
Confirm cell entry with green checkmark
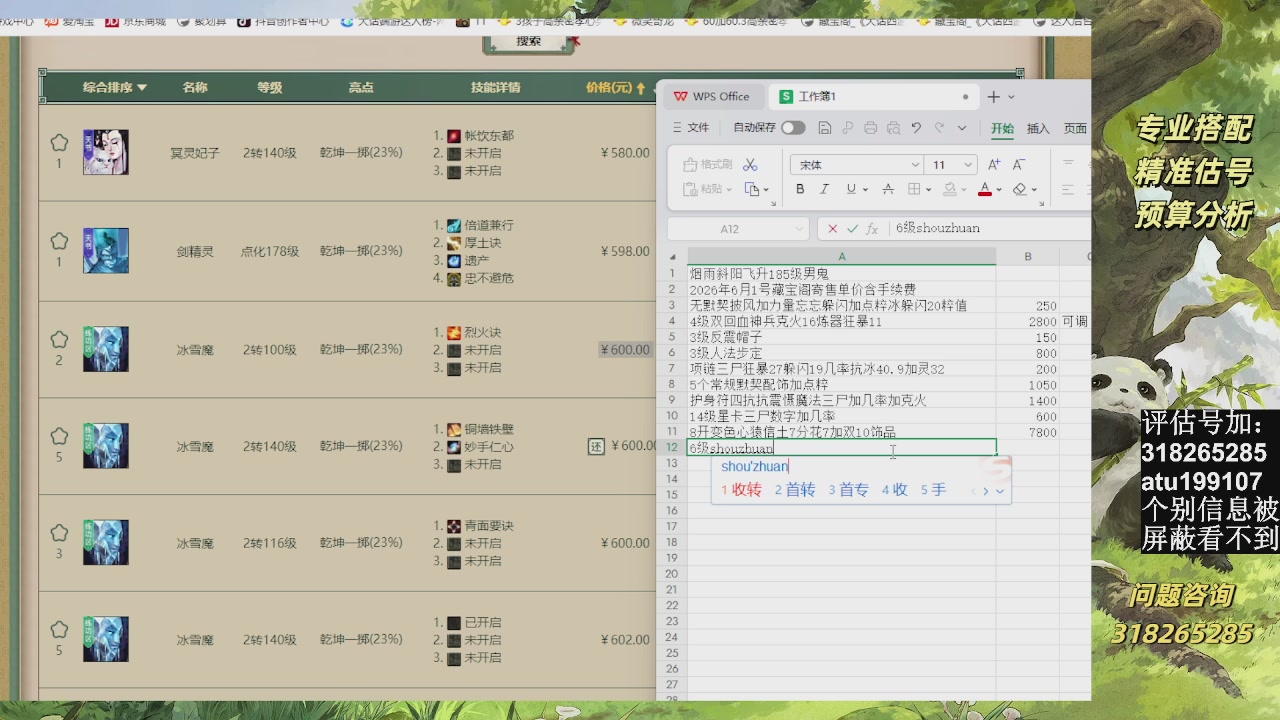852,229
